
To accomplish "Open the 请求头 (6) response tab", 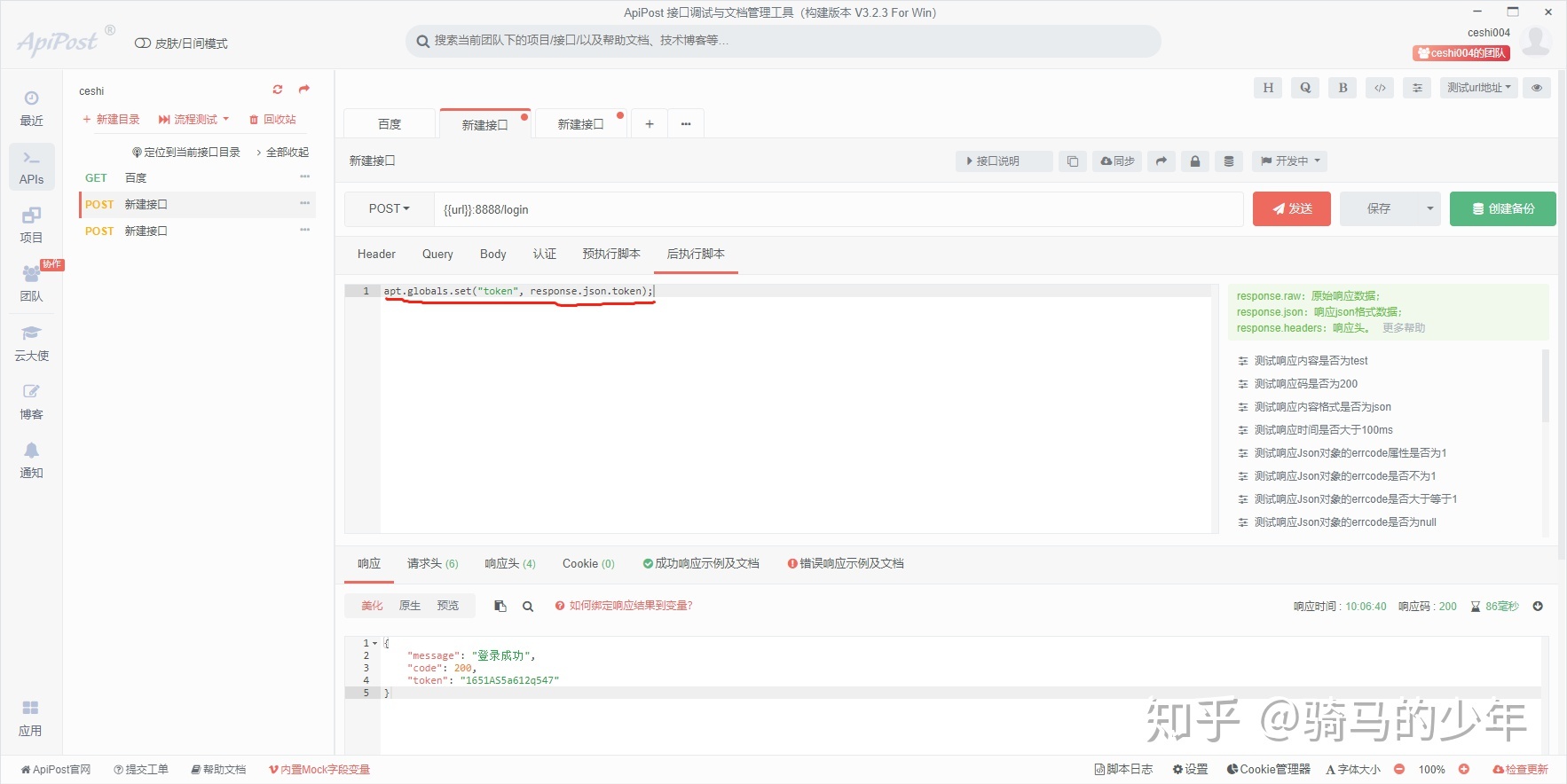I will click(433, 564).
